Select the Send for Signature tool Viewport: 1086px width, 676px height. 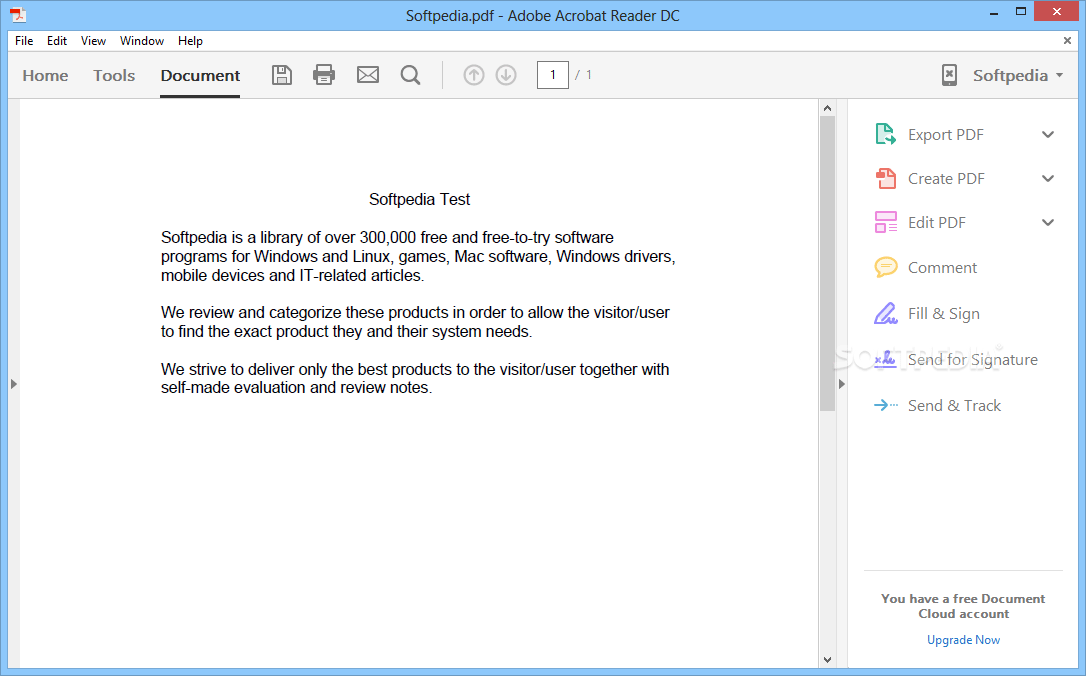(972, 359)
